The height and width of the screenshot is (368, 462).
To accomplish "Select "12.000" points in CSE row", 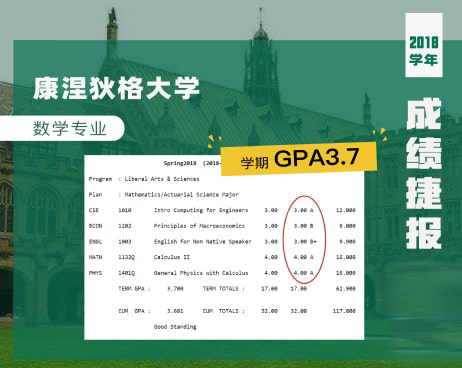I will [346, 210].
